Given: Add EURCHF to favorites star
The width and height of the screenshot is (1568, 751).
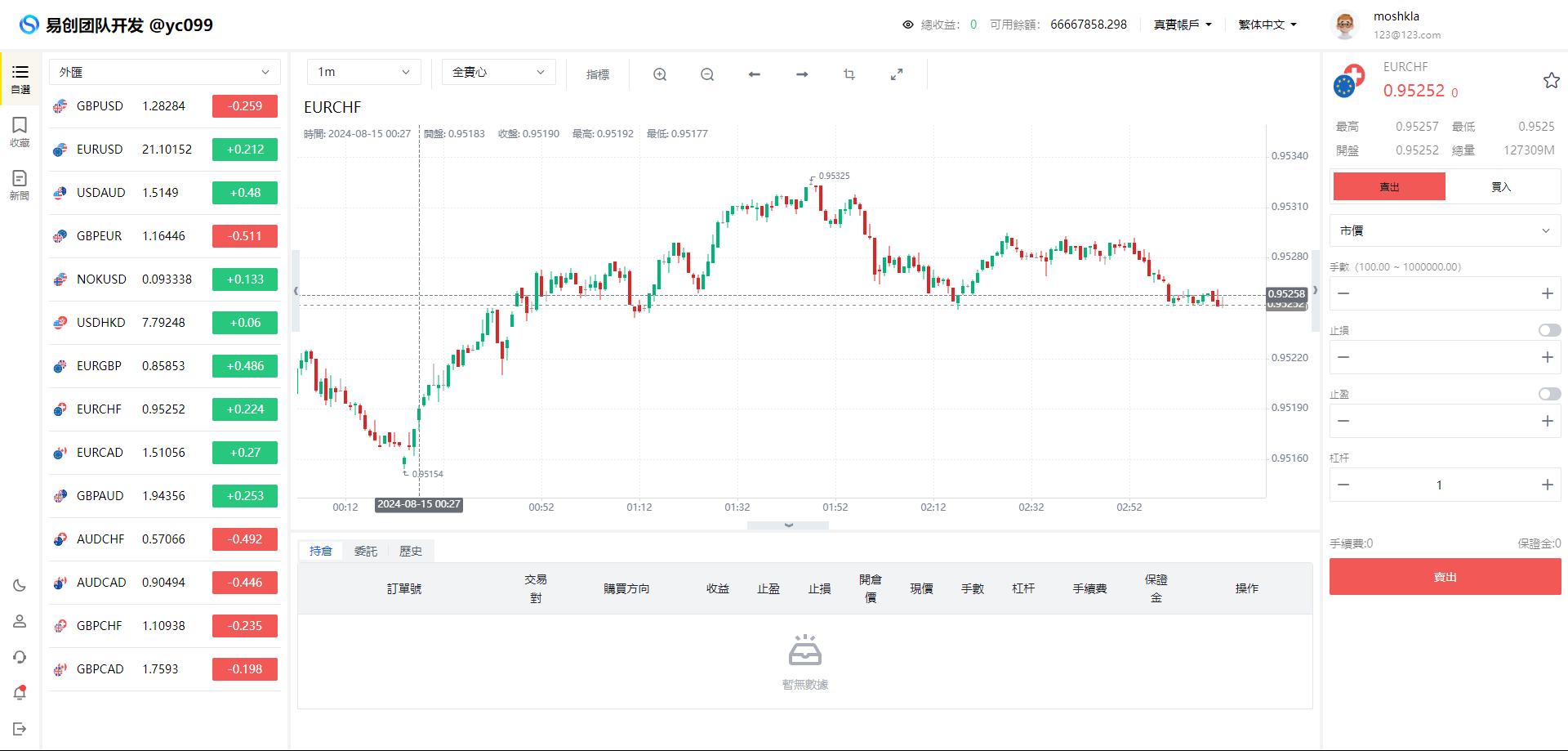Looking at the screenshot, I should 1551,80.
